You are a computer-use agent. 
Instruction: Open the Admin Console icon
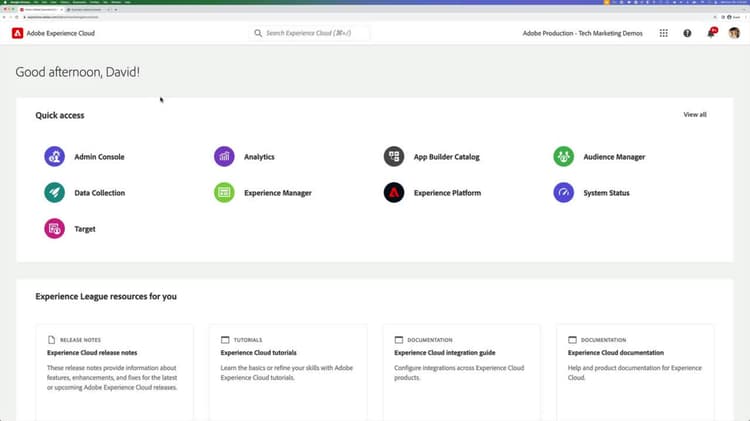pyautogui.click(x=55, y=156)
